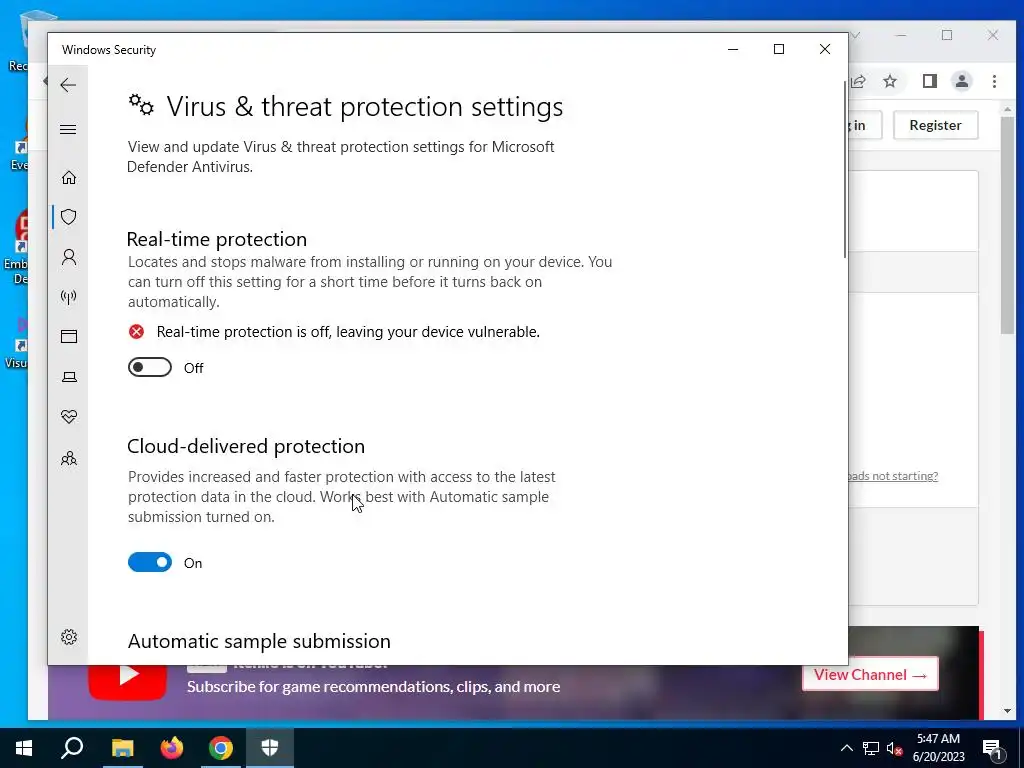Show hidden tray icons chevron
The image size is (1024, 768).
click(846, 748)
